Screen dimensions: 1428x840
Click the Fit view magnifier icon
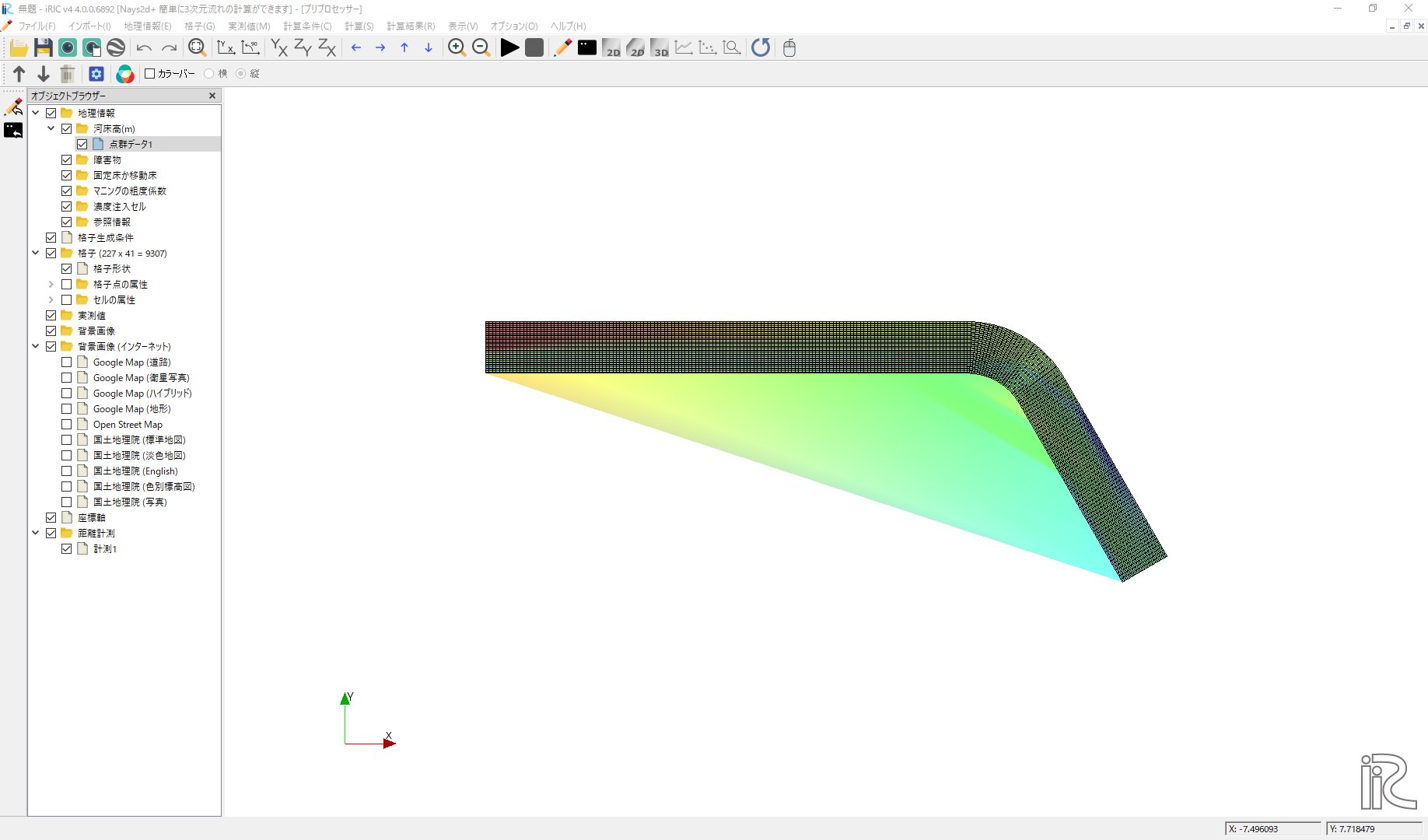tap(197, 48)
